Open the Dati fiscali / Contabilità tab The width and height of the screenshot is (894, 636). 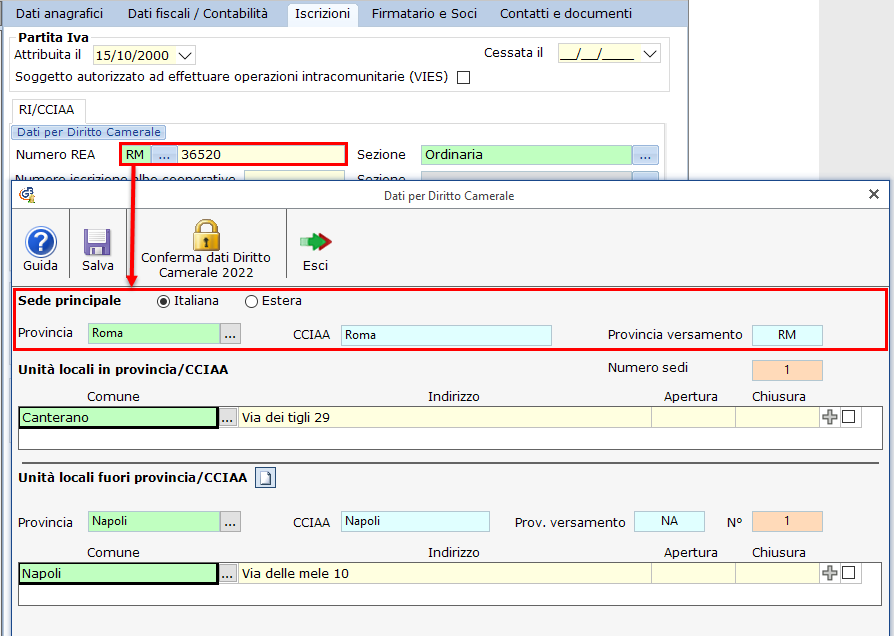pos(198,14)
